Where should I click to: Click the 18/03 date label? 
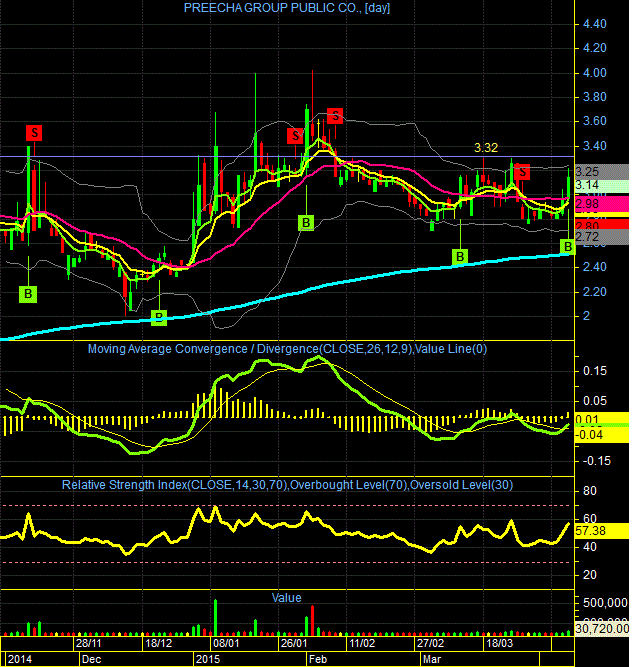pos(499,643)
